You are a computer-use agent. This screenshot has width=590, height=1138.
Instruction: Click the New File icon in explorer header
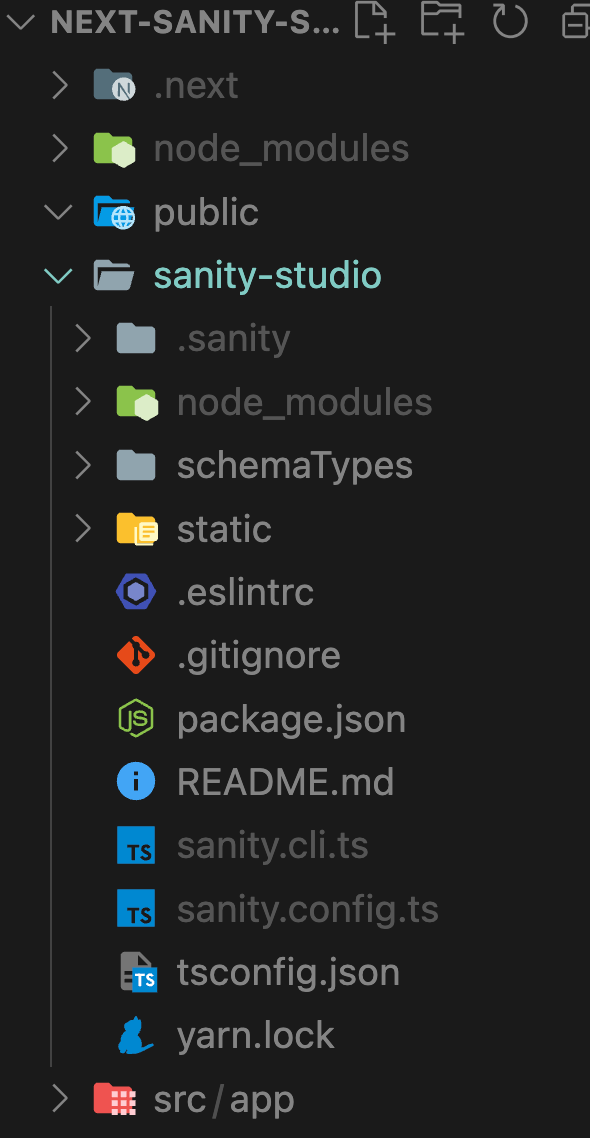click(374, 20)
